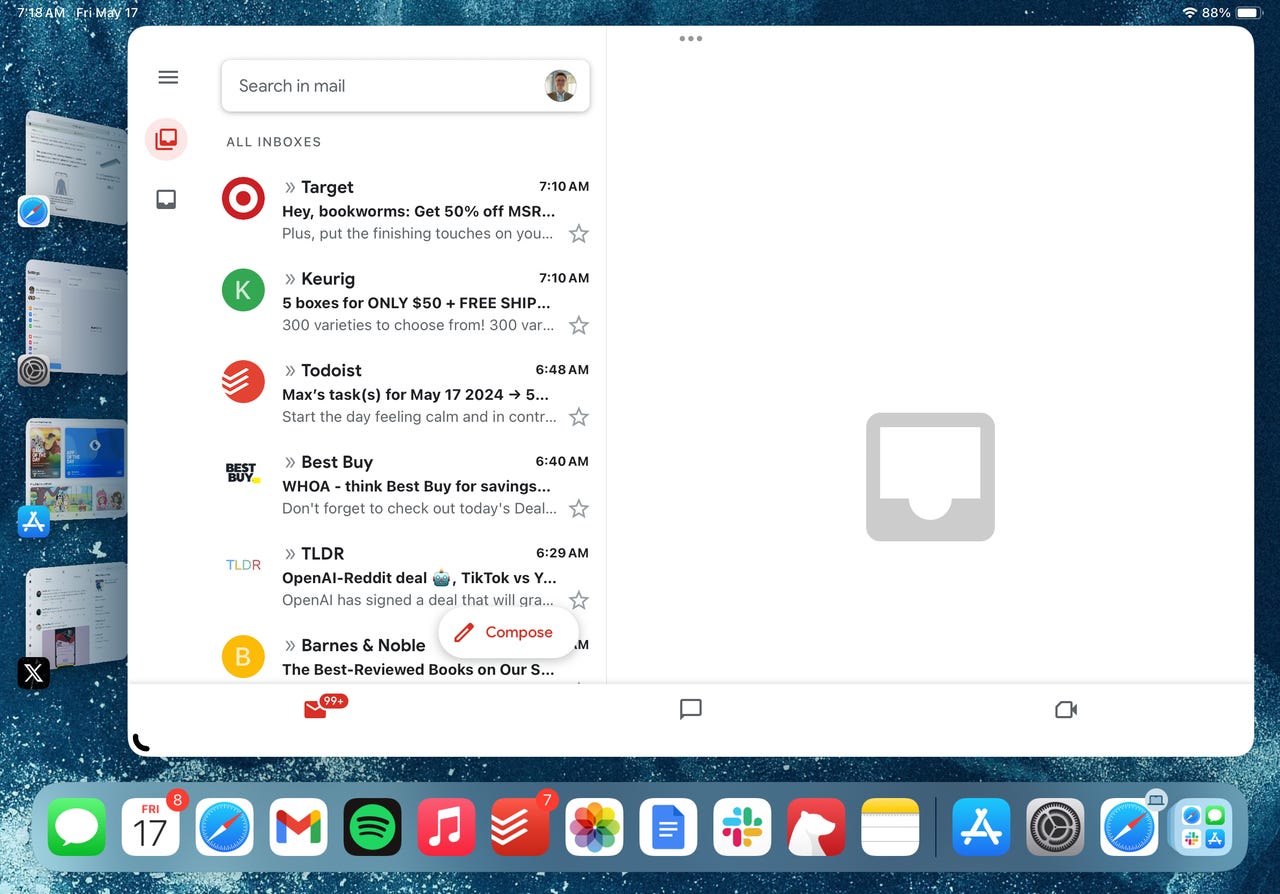
Task: Open the three-dot multitasking menu
Action: coord(690,39)
